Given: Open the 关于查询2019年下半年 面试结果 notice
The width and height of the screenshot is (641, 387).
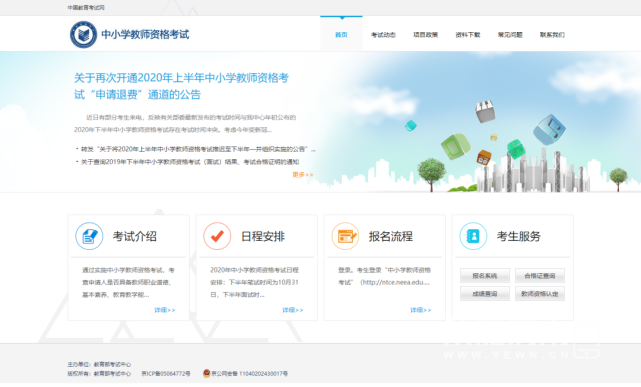Looking at the screenshot, I should click(x=190, y=162).
